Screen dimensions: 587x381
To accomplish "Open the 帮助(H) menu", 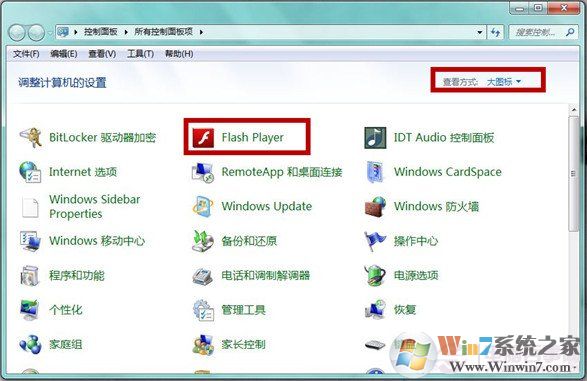I will point(179,54).
